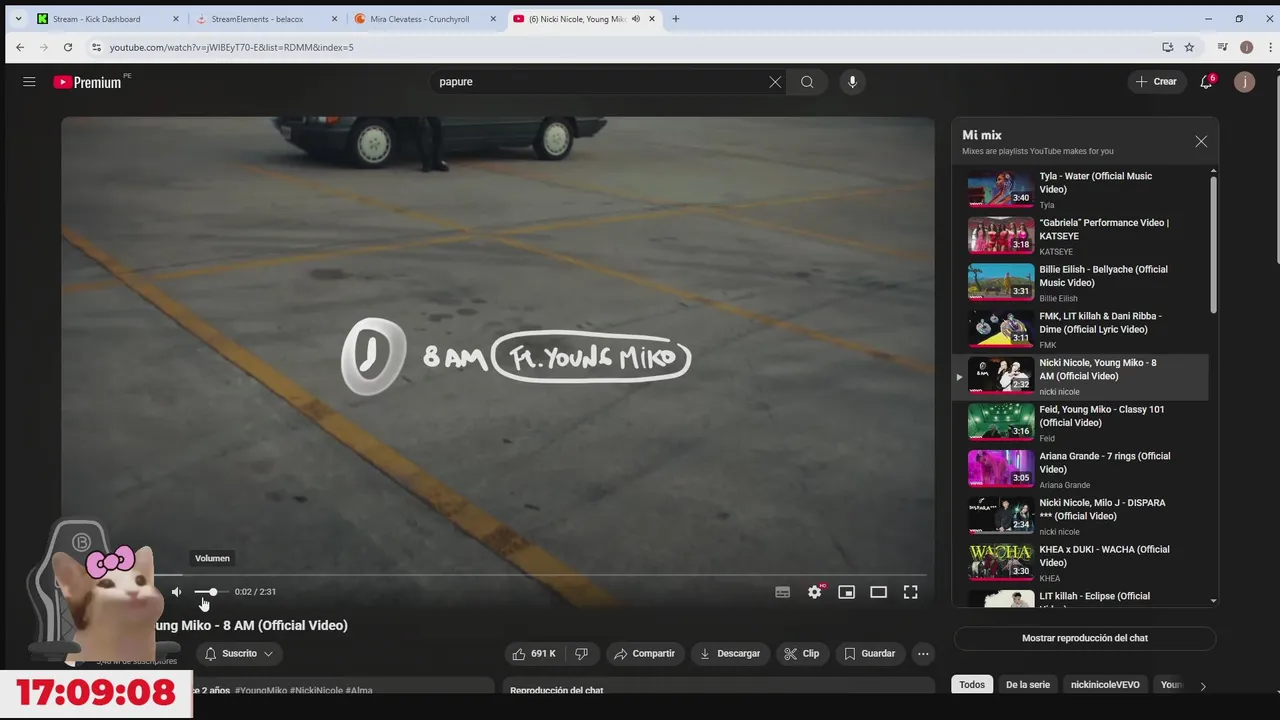
Task: Select the De la serie chip
Action: [x=1027, y=685]
